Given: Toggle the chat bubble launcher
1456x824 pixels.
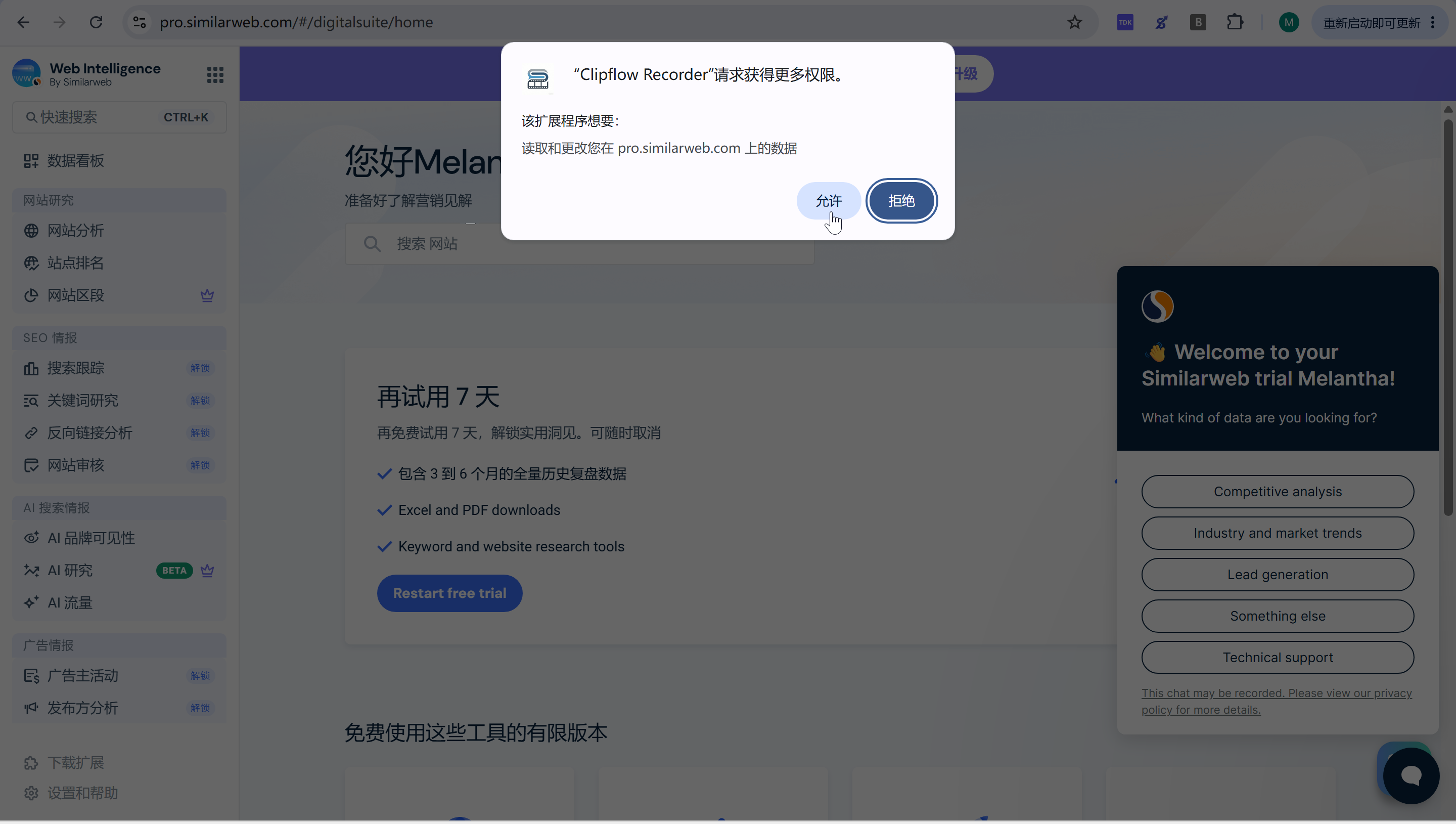Looking at the screenshot, I should click(1411, 776).
